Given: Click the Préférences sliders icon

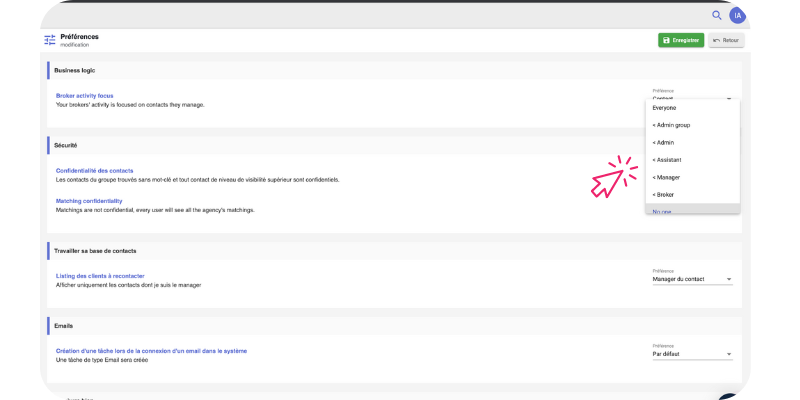Looking at the screenshot, I should click(x=50, y=40).
